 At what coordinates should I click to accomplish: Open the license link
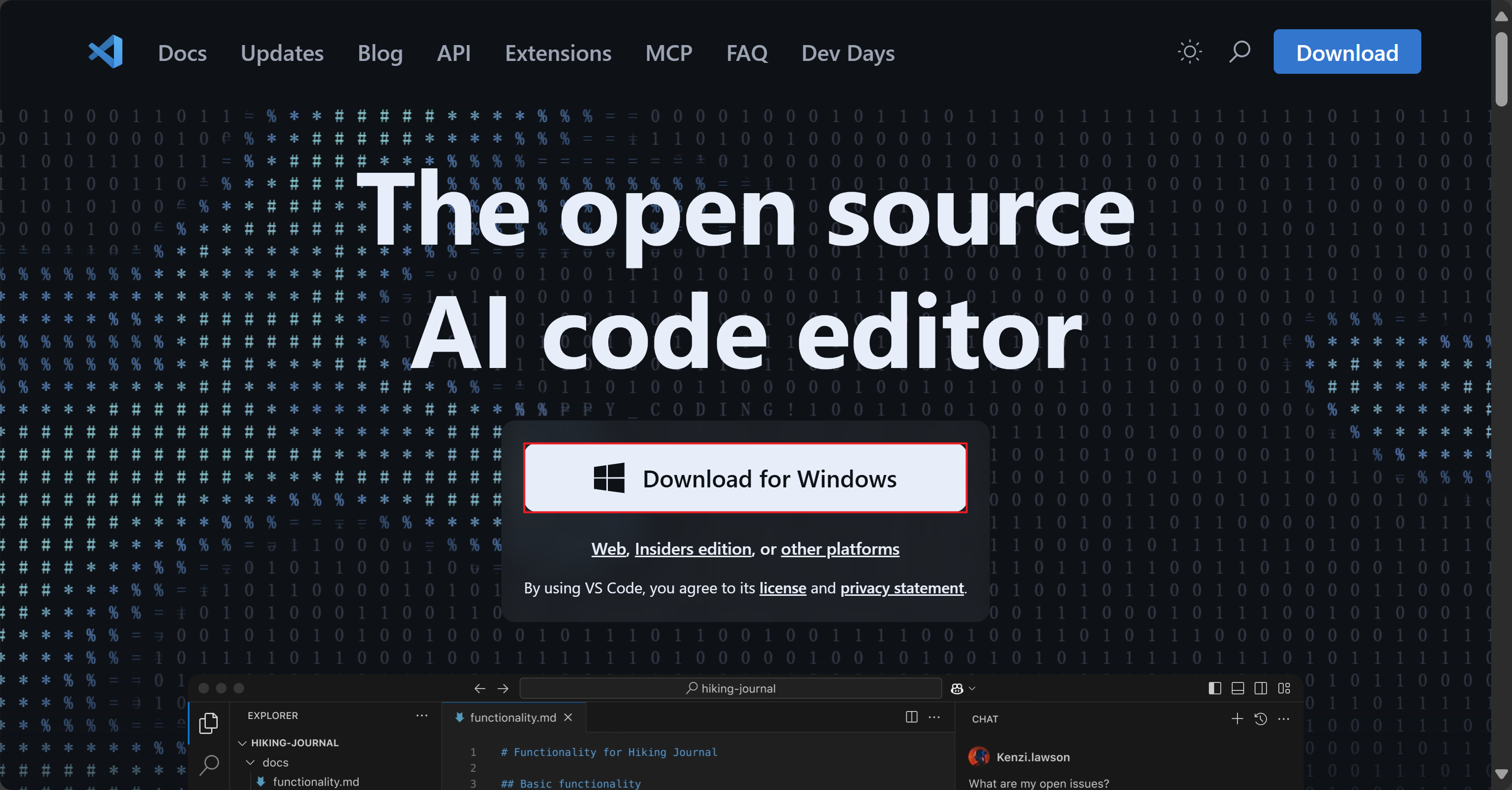[782, 587]
